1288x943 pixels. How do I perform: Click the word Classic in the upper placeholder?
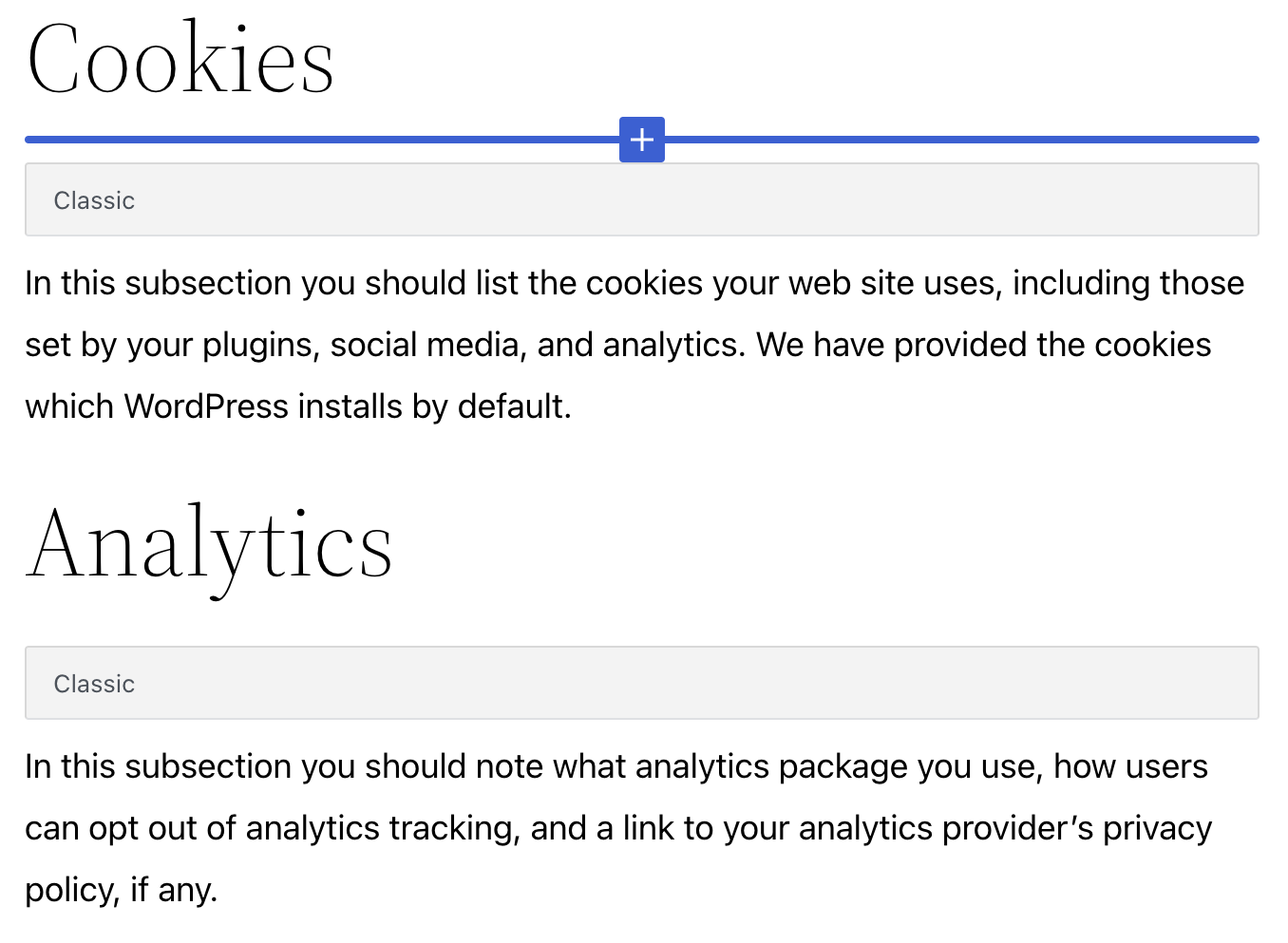click(94, 200)
